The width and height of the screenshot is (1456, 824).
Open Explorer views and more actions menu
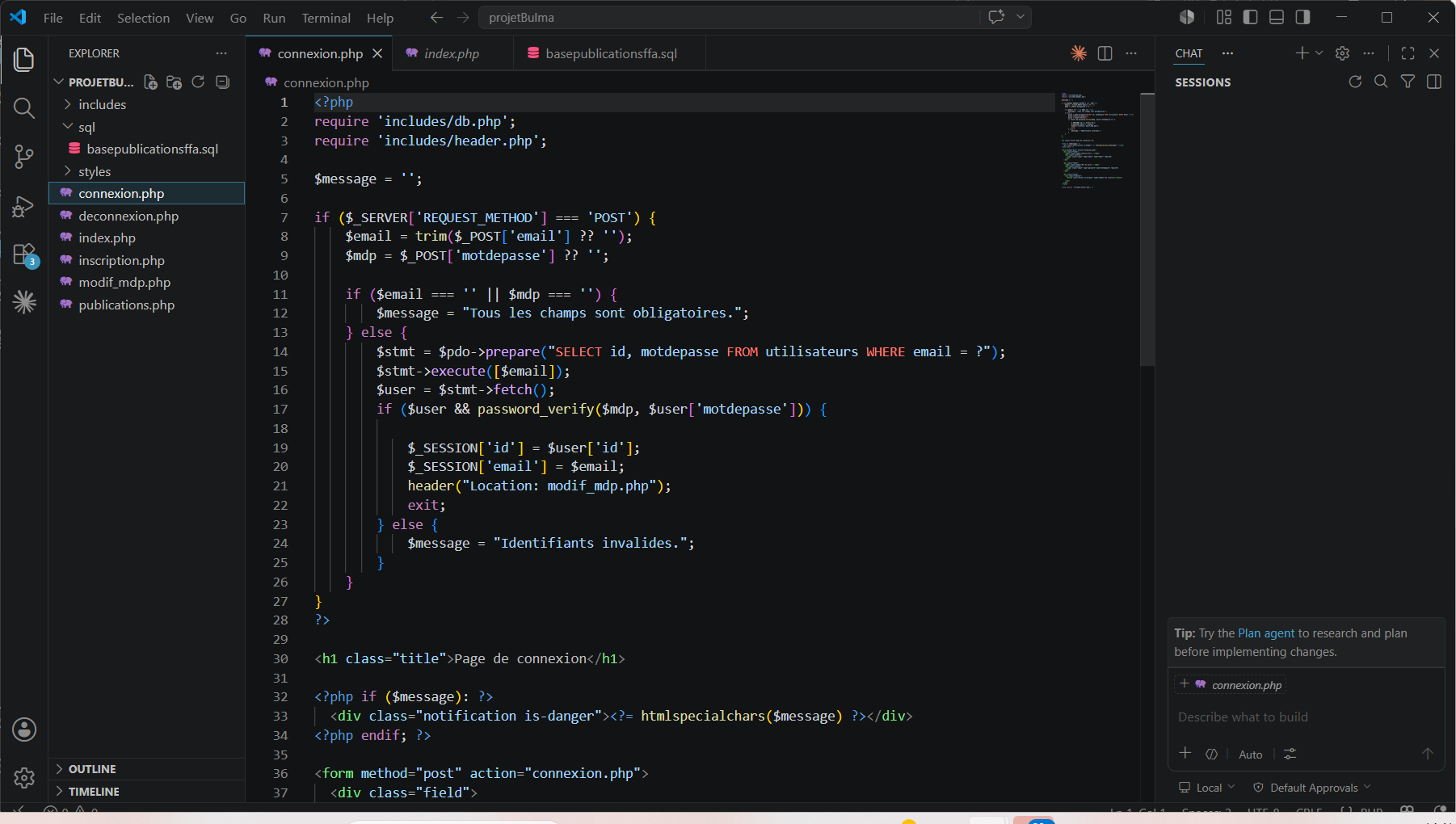(x=221, y=53)
